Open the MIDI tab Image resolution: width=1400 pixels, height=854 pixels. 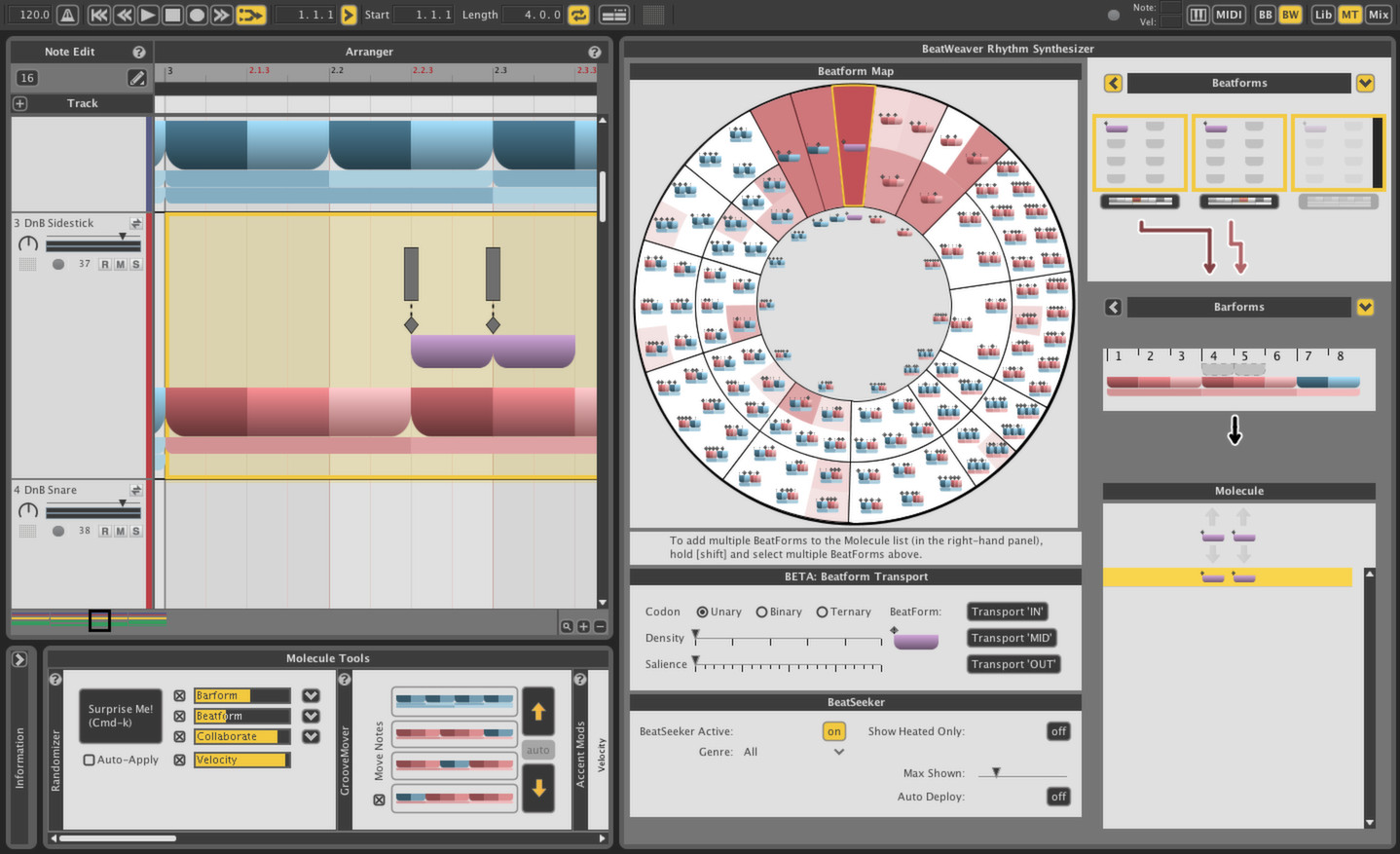click(x=1229, y=15)
